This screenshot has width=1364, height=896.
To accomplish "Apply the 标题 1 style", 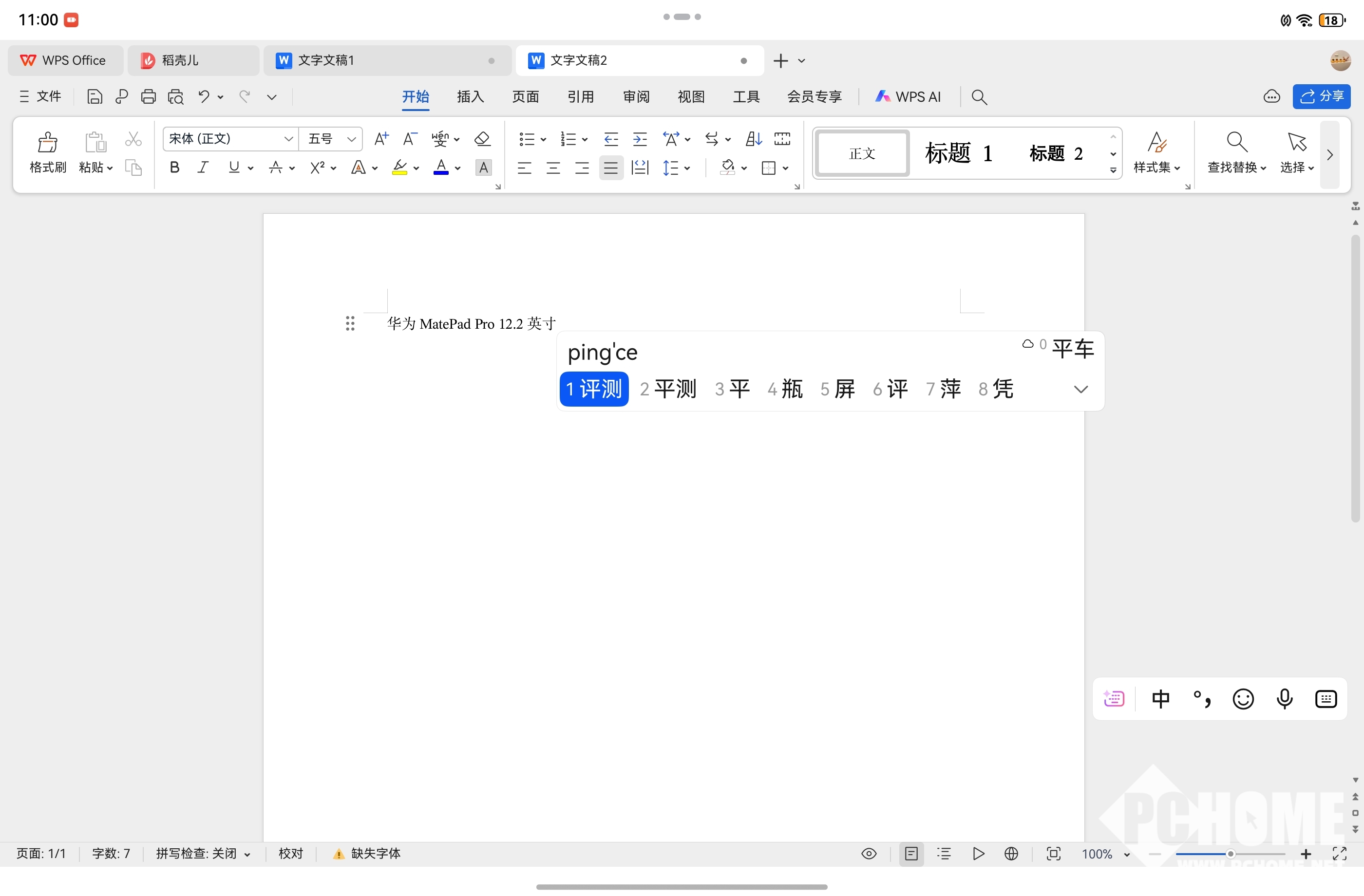I will [959, 153].
